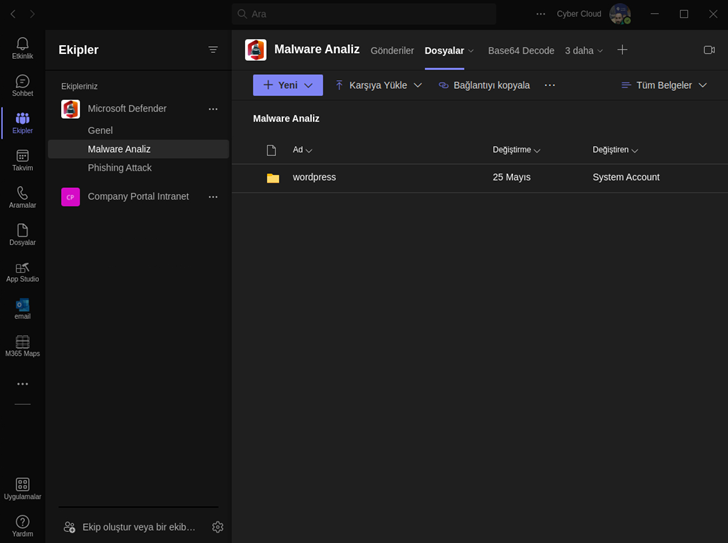The width and height of the screenshot is (728, 543).
Task: Click System Account modified-by cell
Action: [x=626, y=177]
